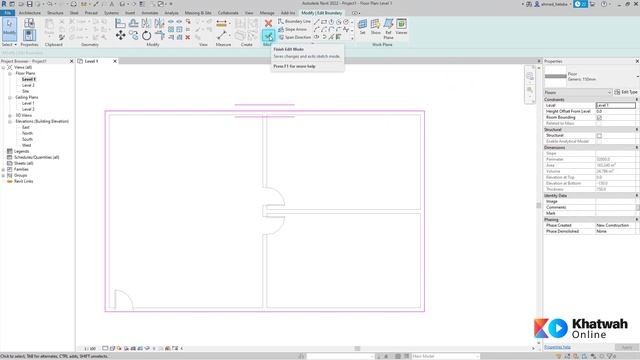Viewport: 640px width, 360px height.
Task: Open the North elevation view
Action: point(27,133)
